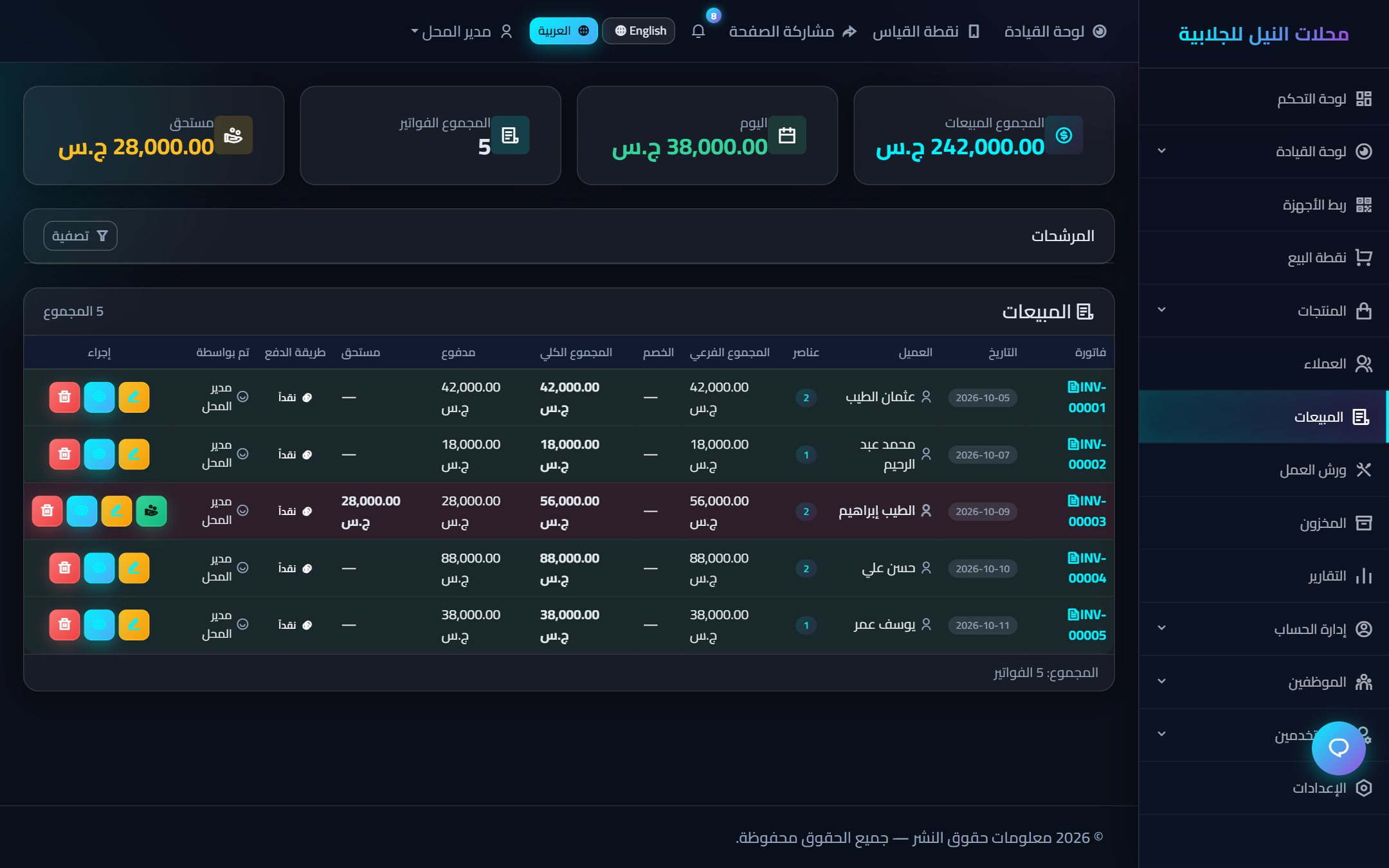
Task: Click the outstanding dues hand-coins icon
Action: point(233,135)
